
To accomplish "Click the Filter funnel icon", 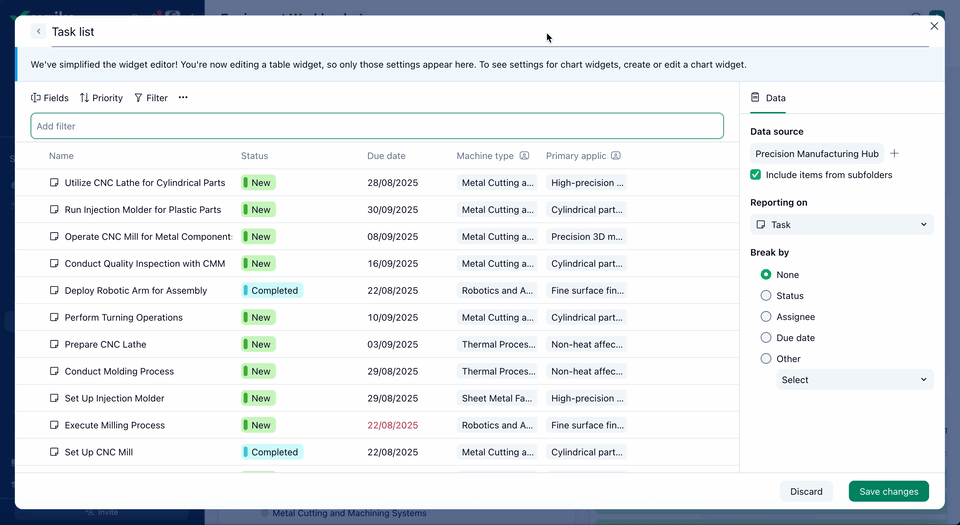I will coord(138,98).
